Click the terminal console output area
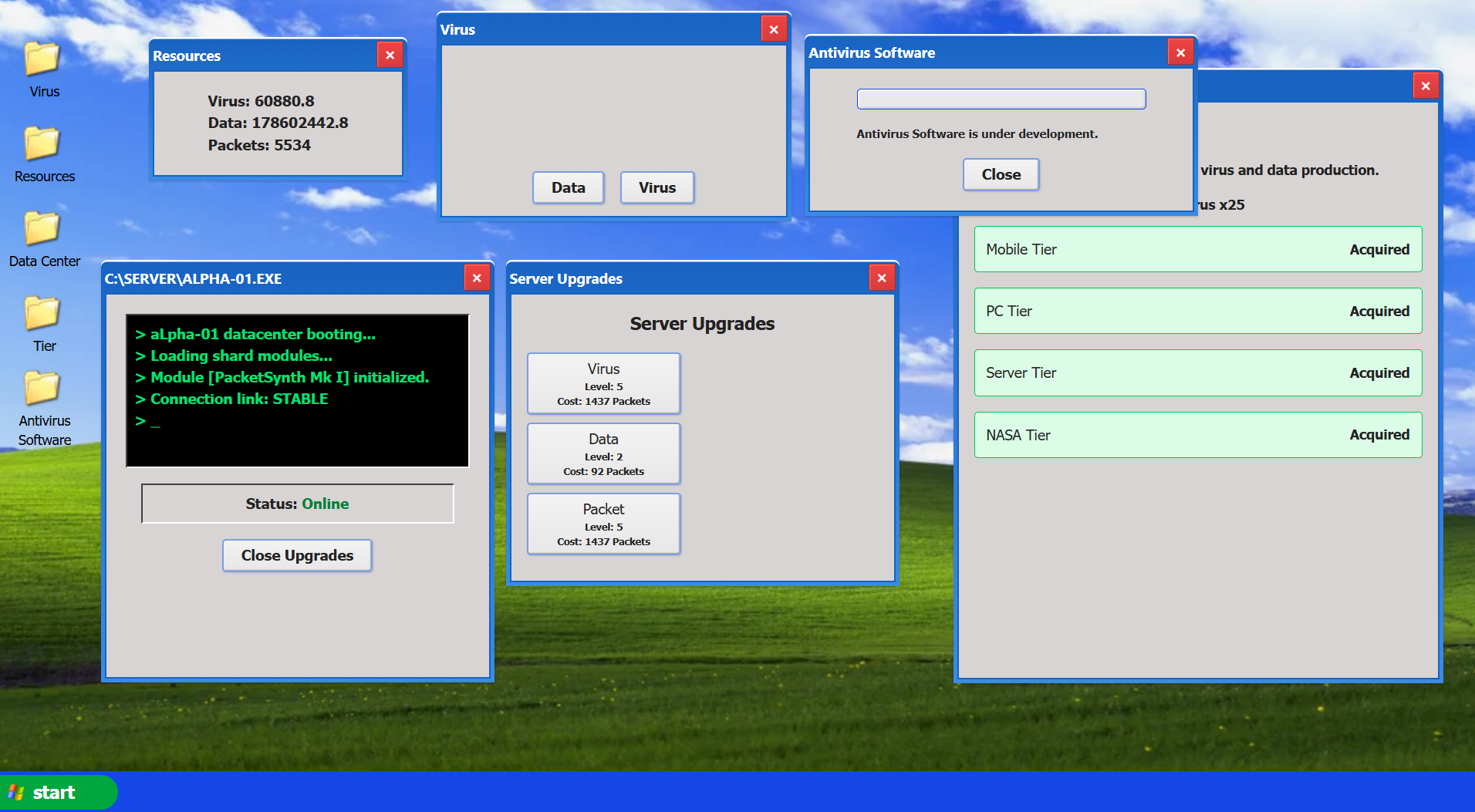The image size is (1475, 812). coord(297,390)
